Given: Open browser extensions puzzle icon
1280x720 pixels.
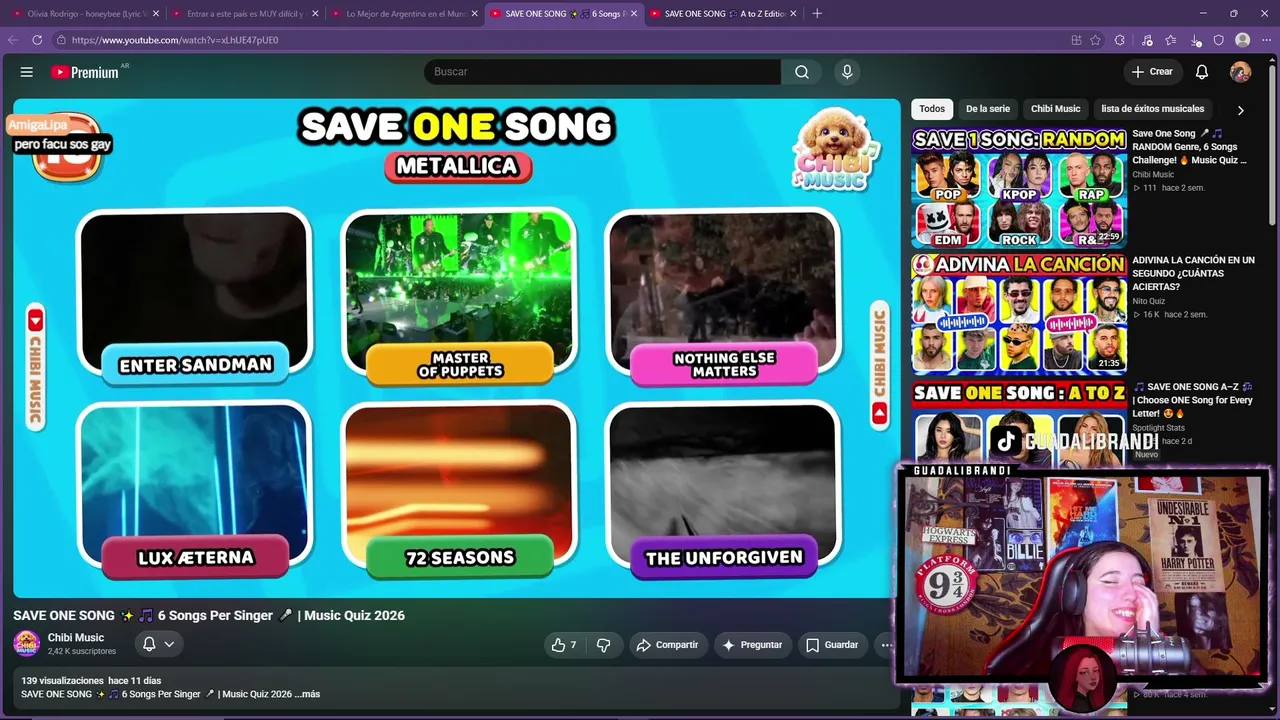Looking at the screenshot, I should [1120, 40].
